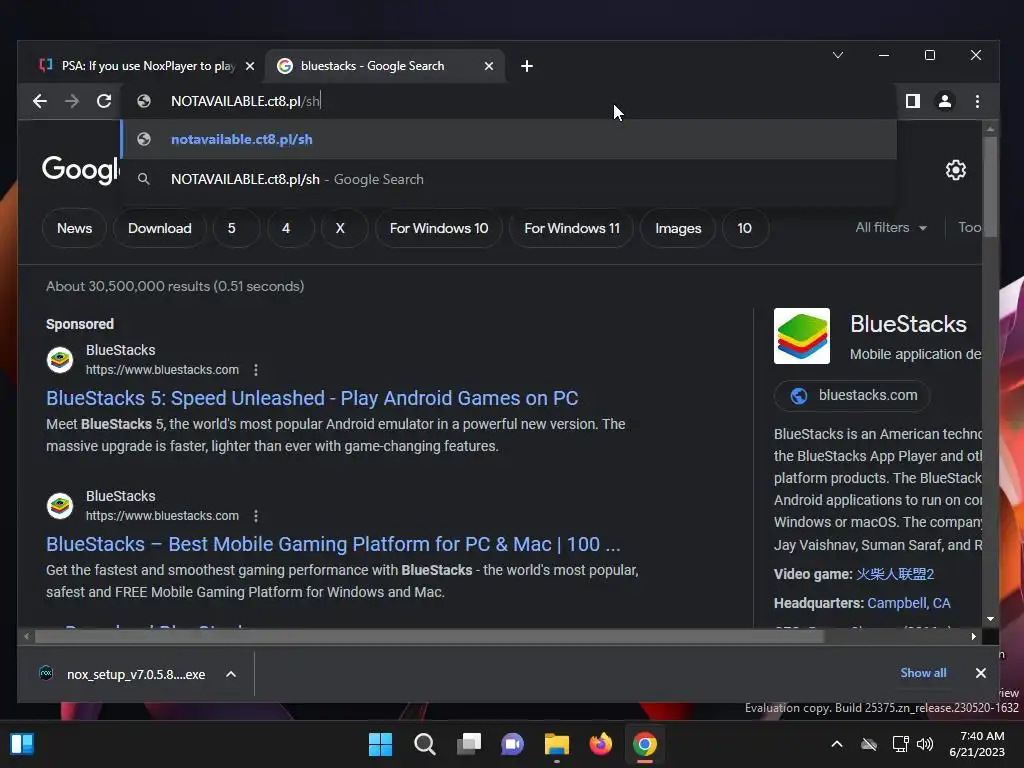Open Chat app in taskbar
The image size is (1024, 768).
pyautogui.click(x=513, y=744)
